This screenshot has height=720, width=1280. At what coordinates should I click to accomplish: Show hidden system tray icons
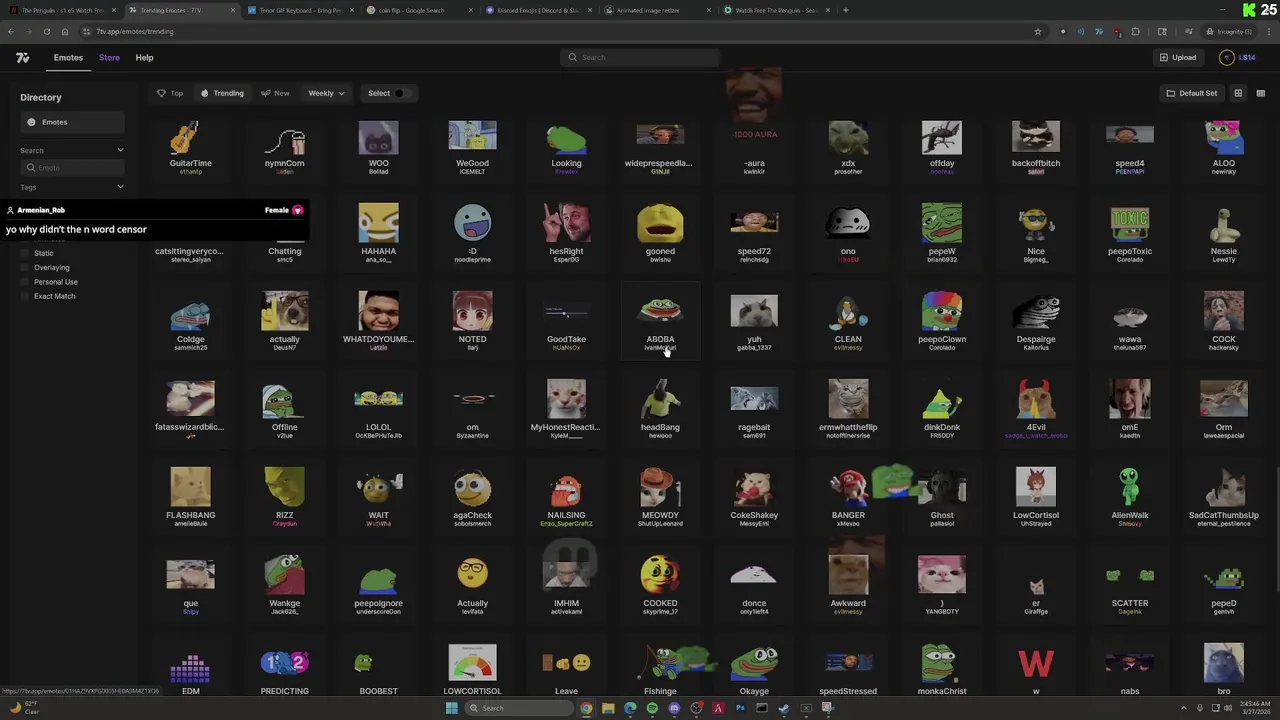1184,708
